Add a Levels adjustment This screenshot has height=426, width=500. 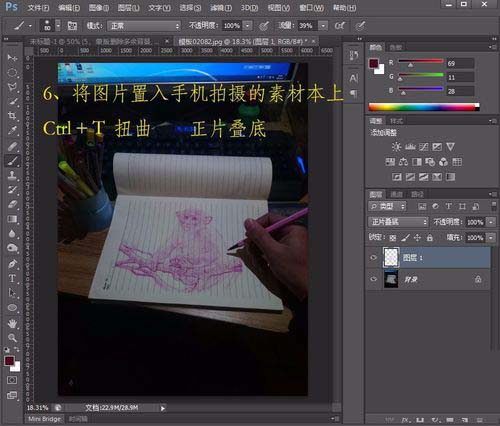[410, 147]
